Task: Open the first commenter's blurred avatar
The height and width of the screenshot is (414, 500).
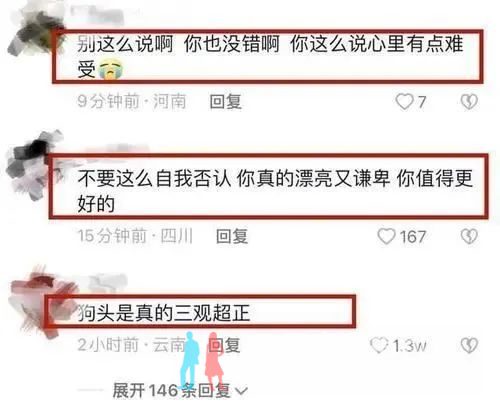Action: coord(33,33)
